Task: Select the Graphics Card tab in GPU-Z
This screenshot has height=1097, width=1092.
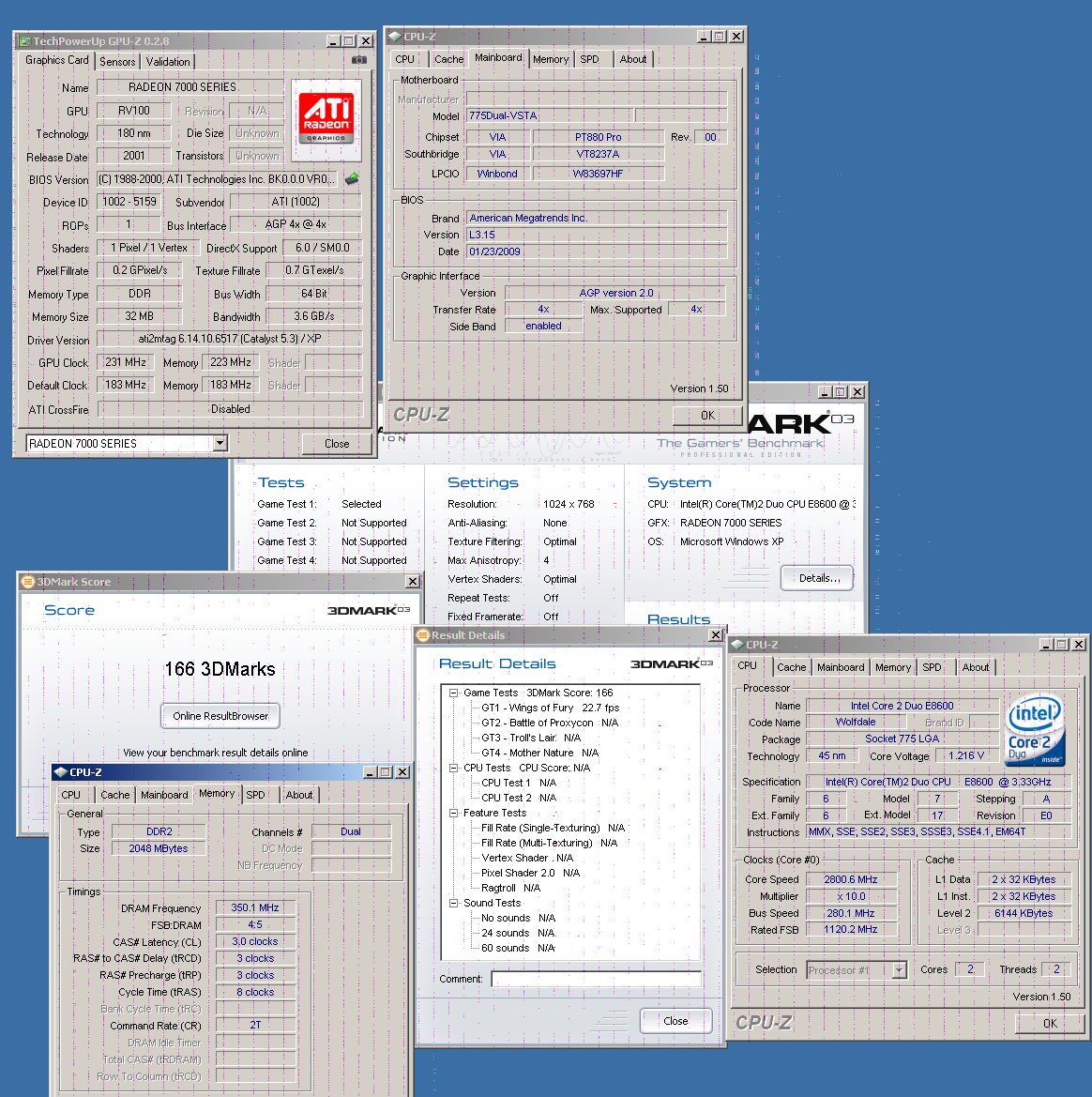Action: coord(56,60)
